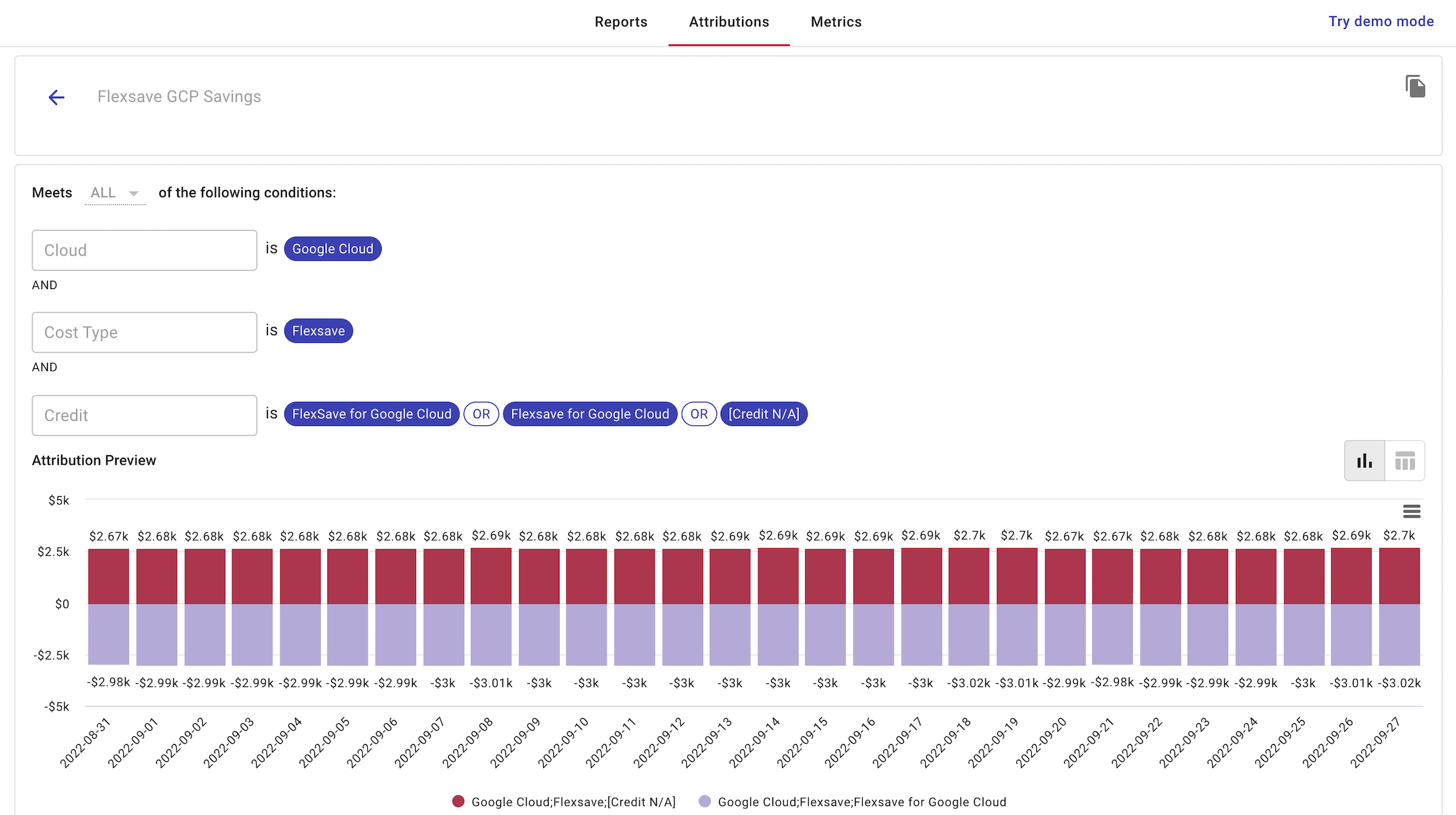1456x815 pixels.
Task: Click the Flexsave cost type chip
Action: pos(318,331)
